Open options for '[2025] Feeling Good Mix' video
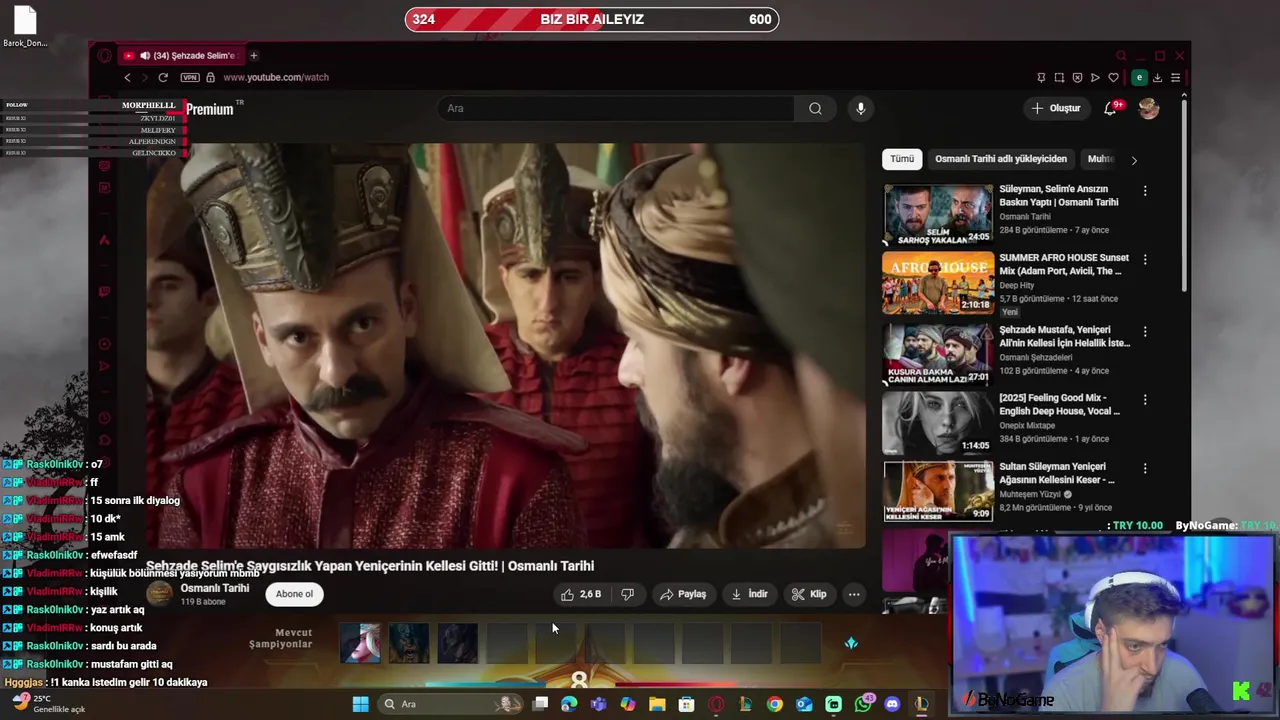 coord(1145,399)
